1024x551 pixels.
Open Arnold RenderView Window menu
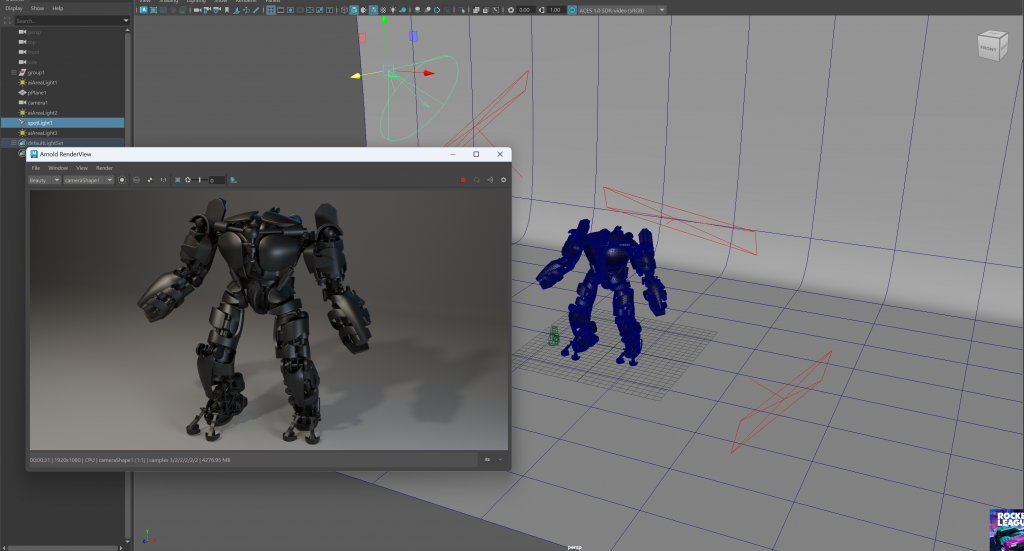pos(58,168)
